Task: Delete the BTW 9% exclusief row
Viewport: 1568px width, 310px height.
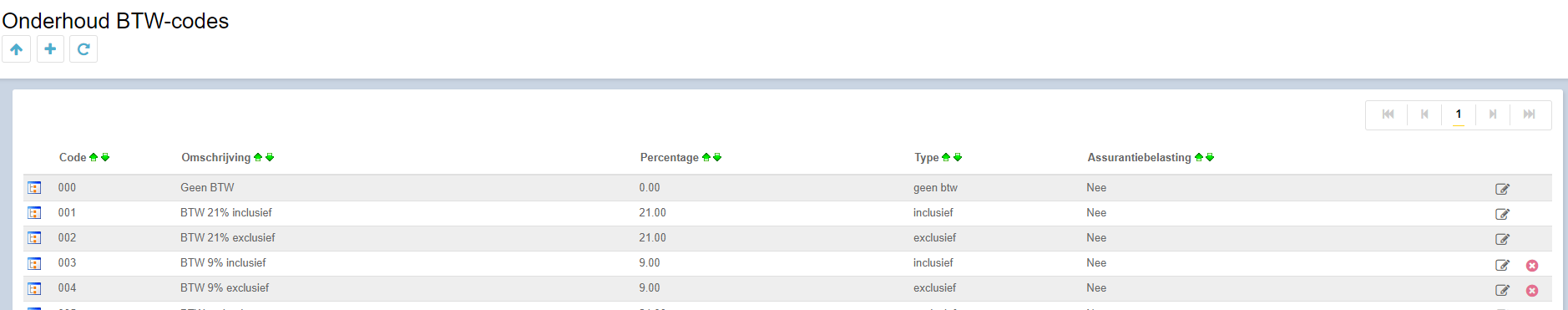Action: click(x=1532, y=291)
